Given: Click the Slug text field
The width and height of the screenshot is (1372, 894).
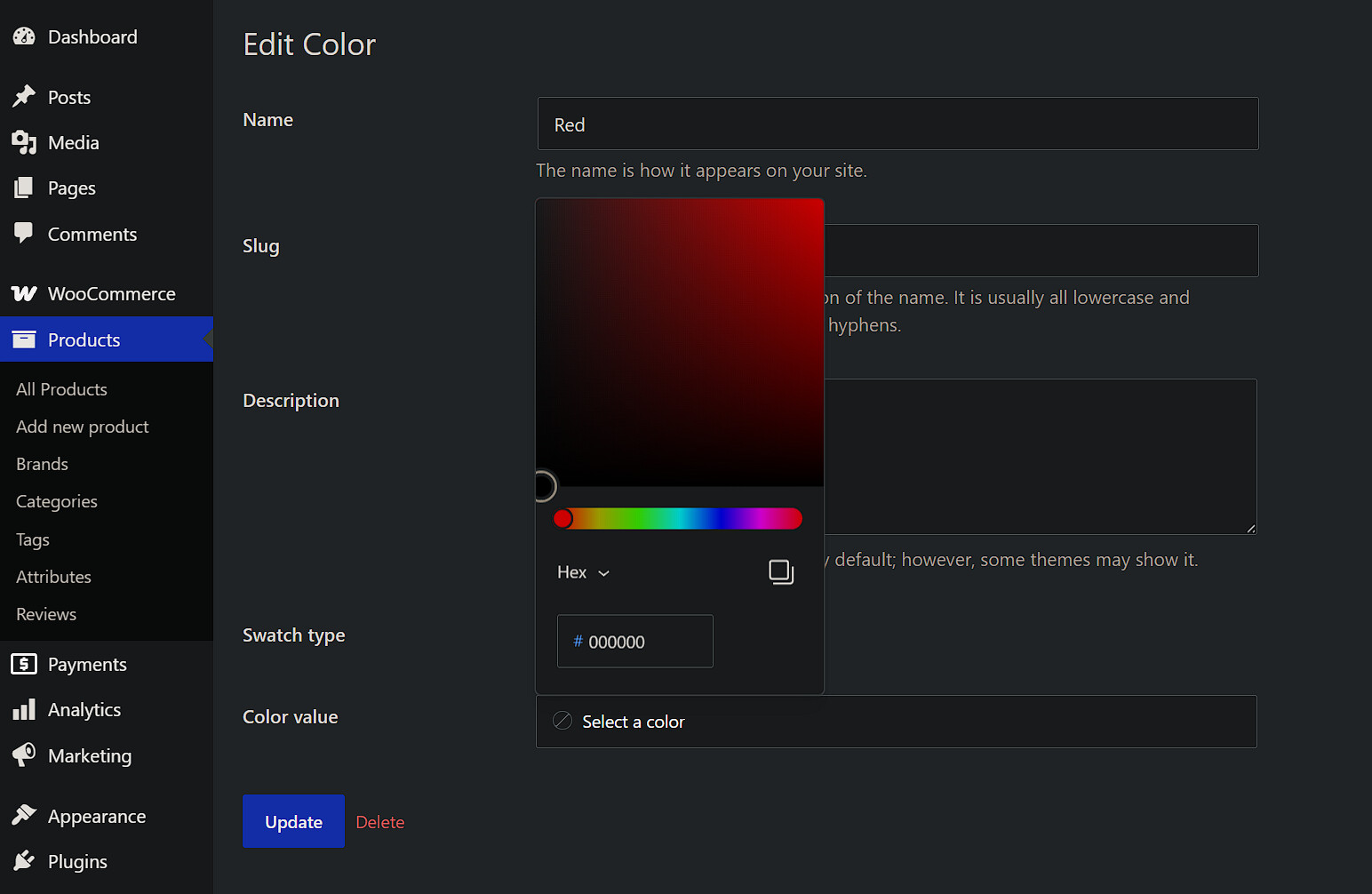Looking at the screenshot, I should 1041,251.
